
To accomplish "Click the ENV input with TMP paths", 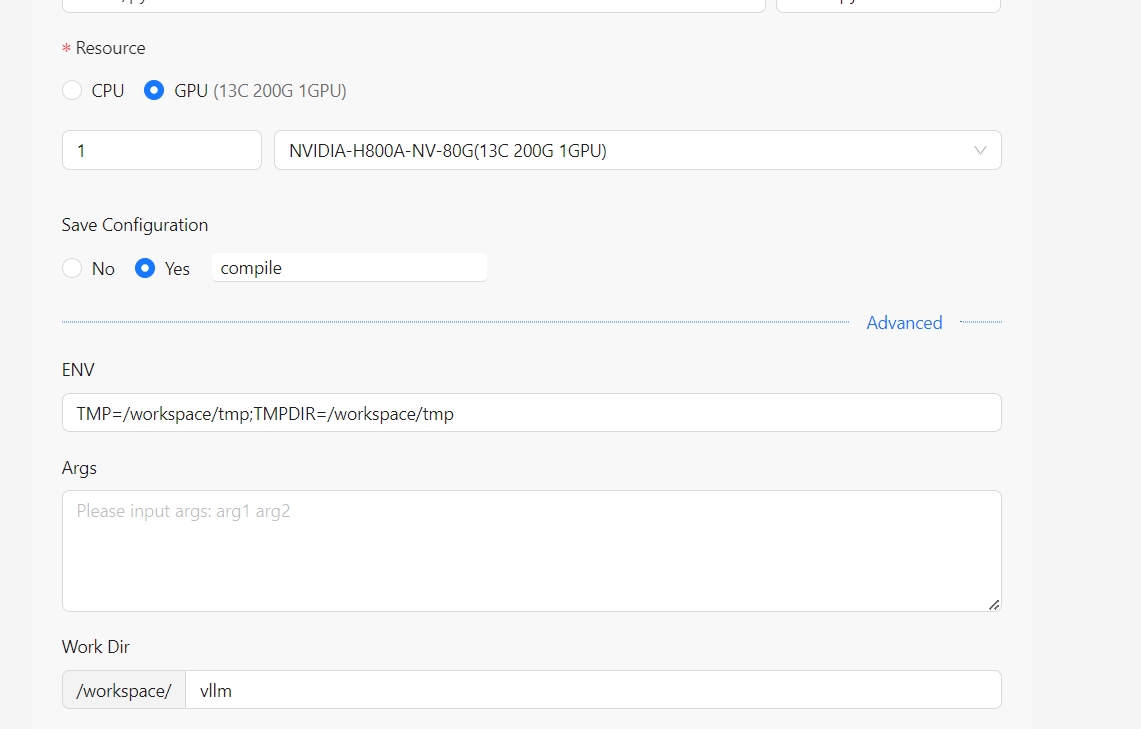I will click(531, 413).
